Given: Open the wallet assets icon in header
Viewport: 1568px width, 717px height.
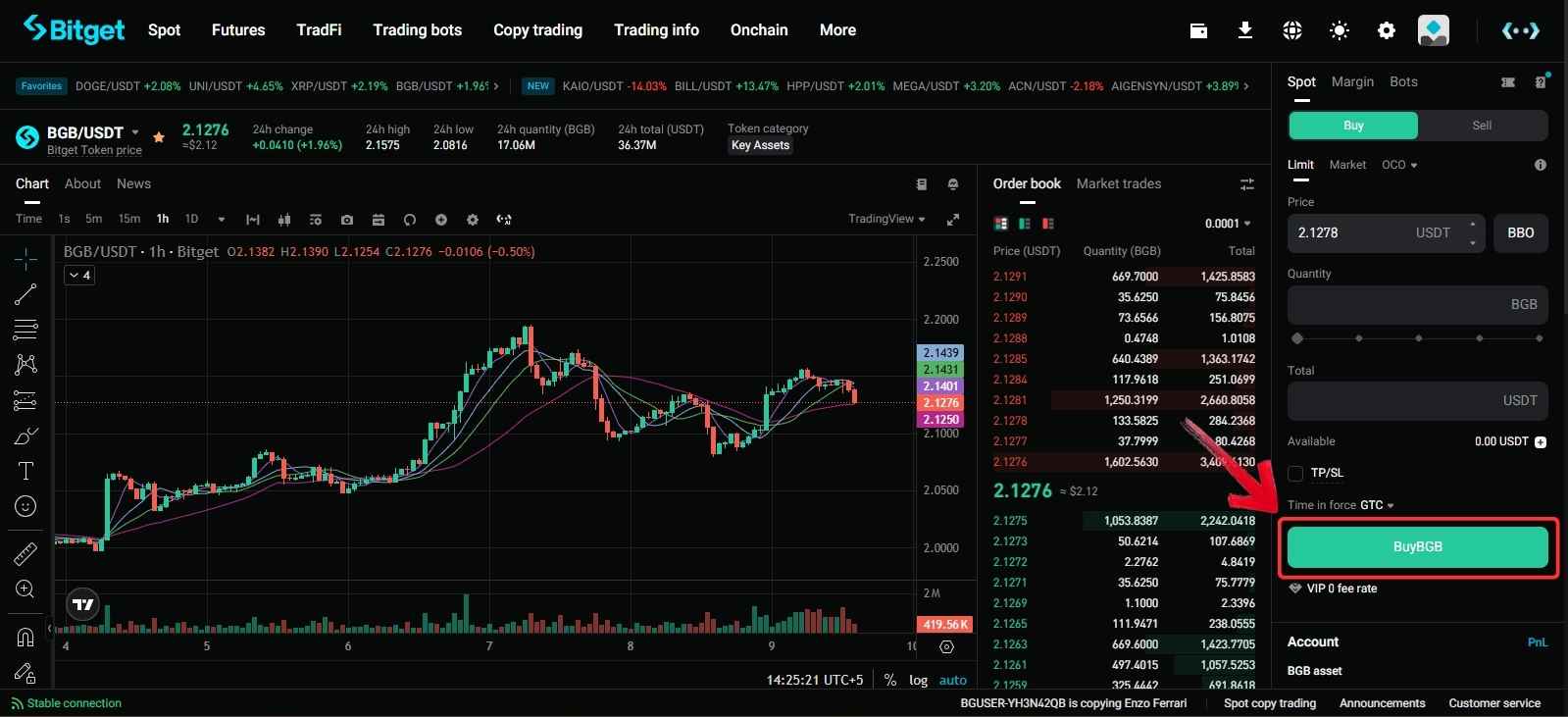Looking at the screenshot, I should pyautogui.click(x=1198, y=30).
